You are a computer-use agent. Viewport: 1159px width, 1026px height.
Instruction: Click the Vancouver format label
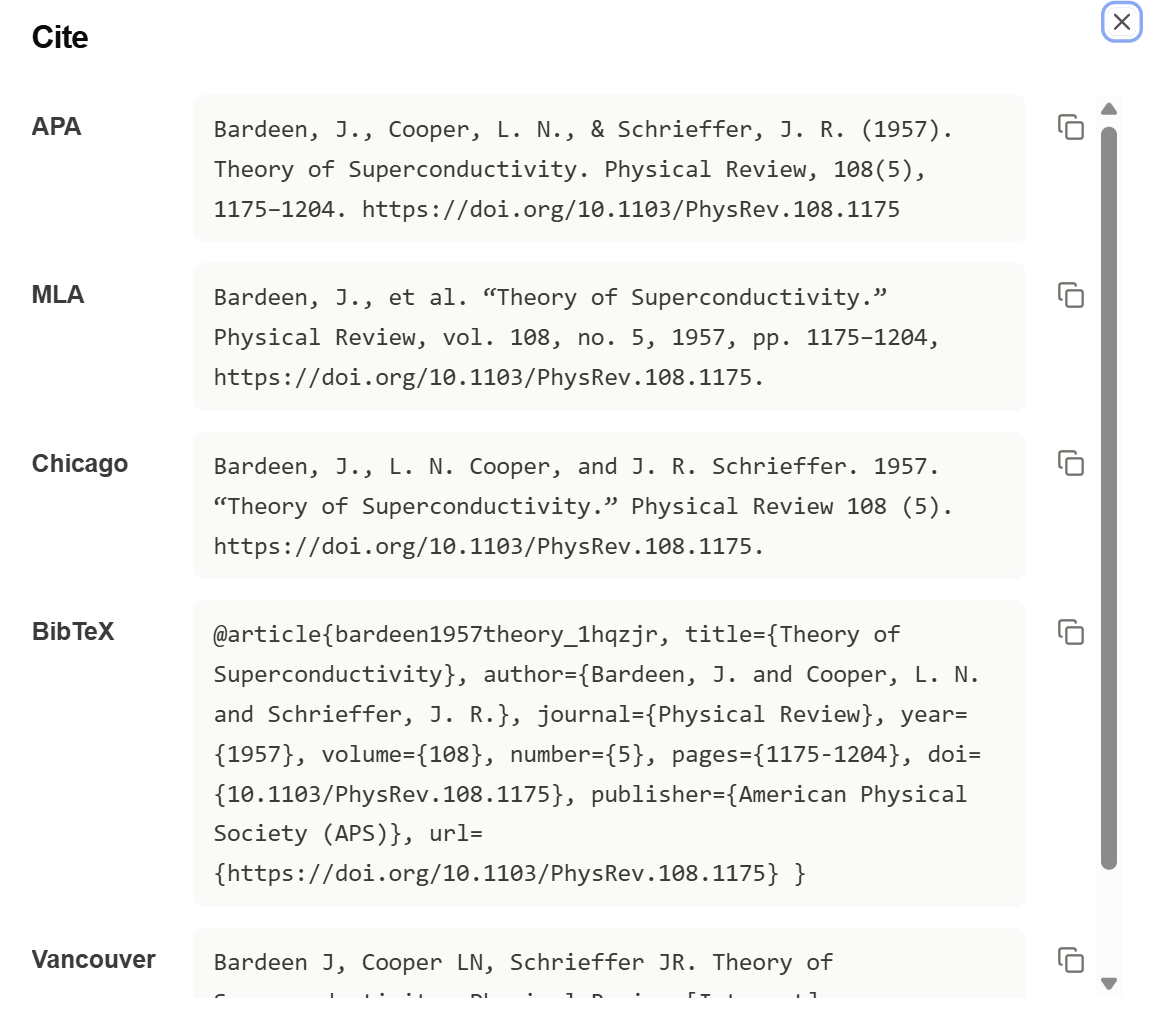[x=94, y=960]
